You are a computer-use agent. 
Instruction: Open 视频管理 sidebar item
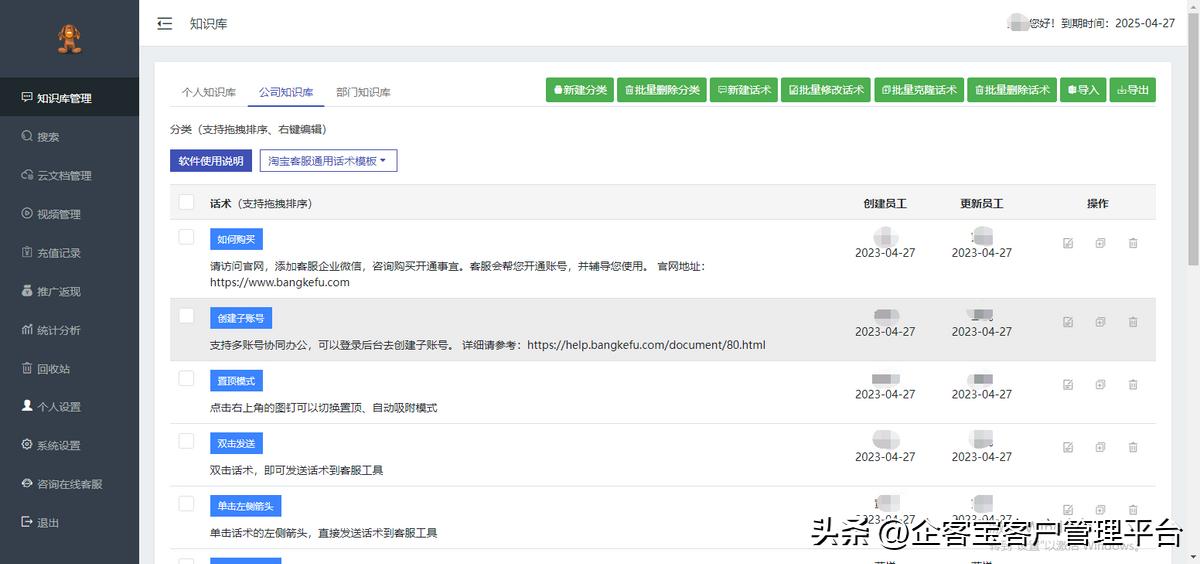[x=69, y=214]
